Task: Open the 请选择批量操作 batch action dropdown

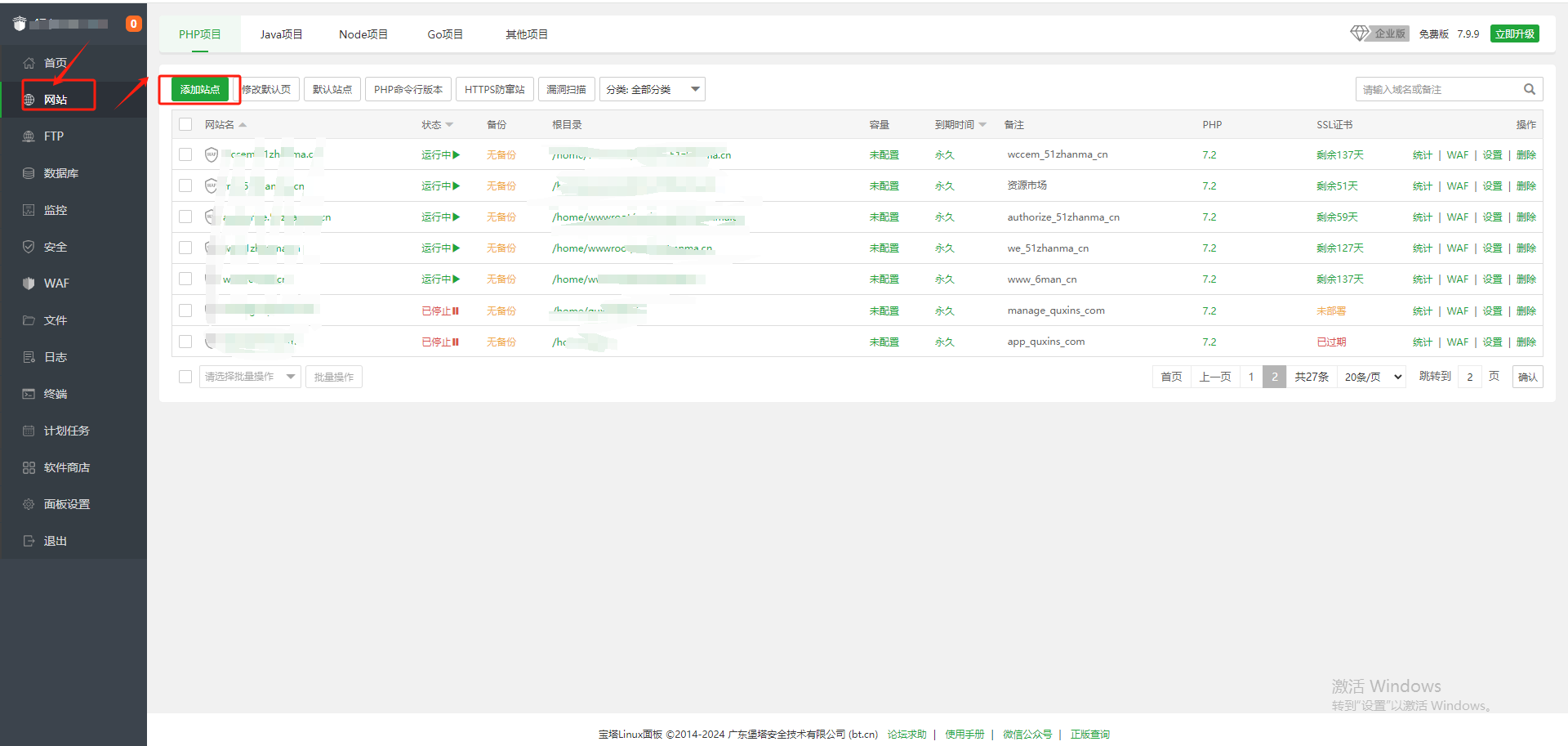Action: click(249, 377)
